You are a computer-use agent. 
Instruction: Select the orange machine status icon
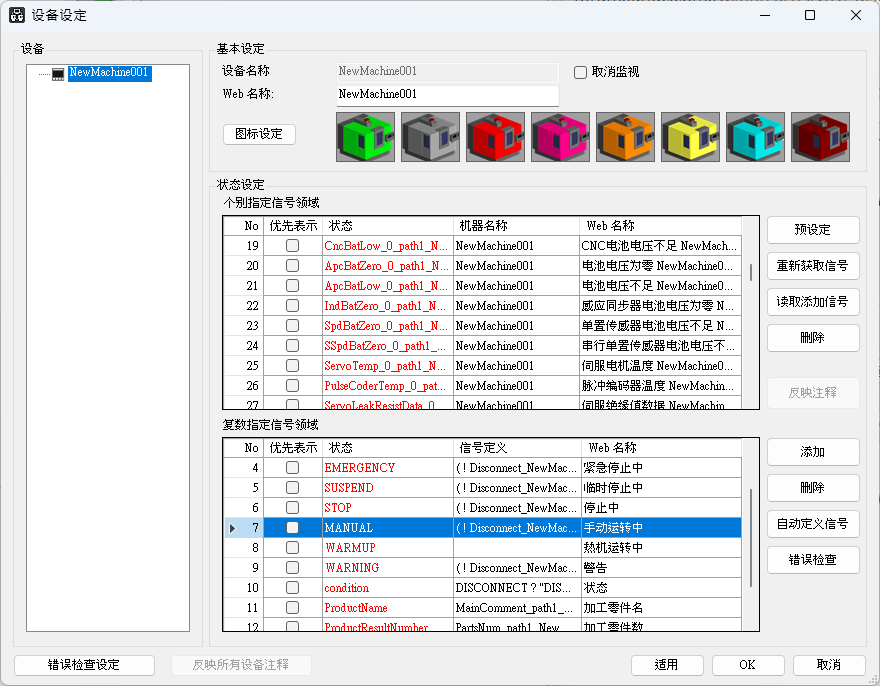[625, 137]
